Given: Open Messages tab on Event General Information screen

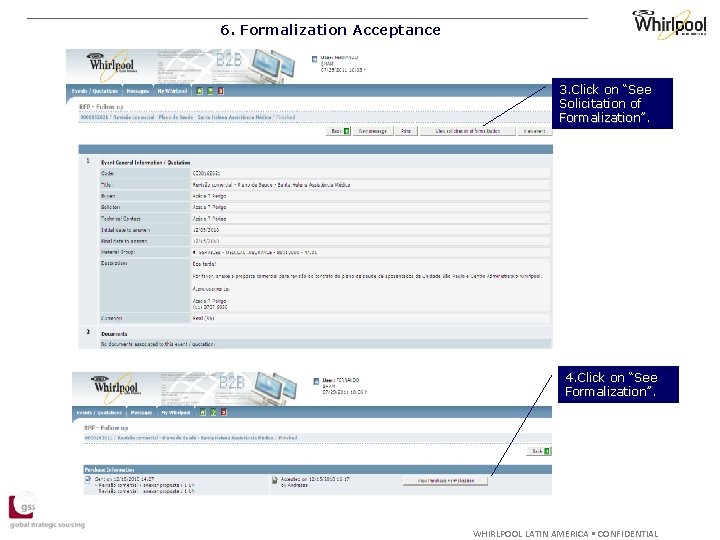Looking at the screenshot, I should 137,91.
